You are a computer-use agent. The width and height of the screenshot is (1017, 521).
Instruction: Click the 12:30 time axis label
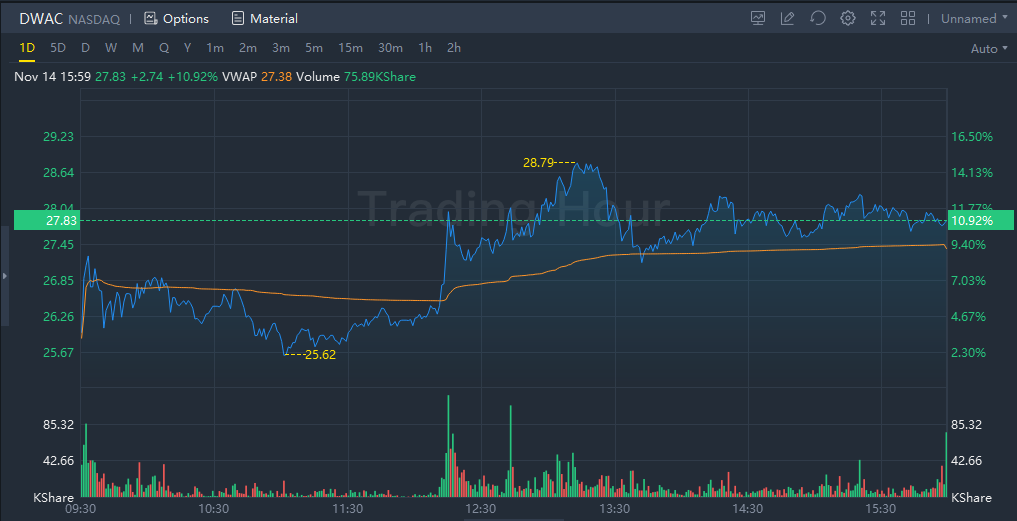pos(481,509)
